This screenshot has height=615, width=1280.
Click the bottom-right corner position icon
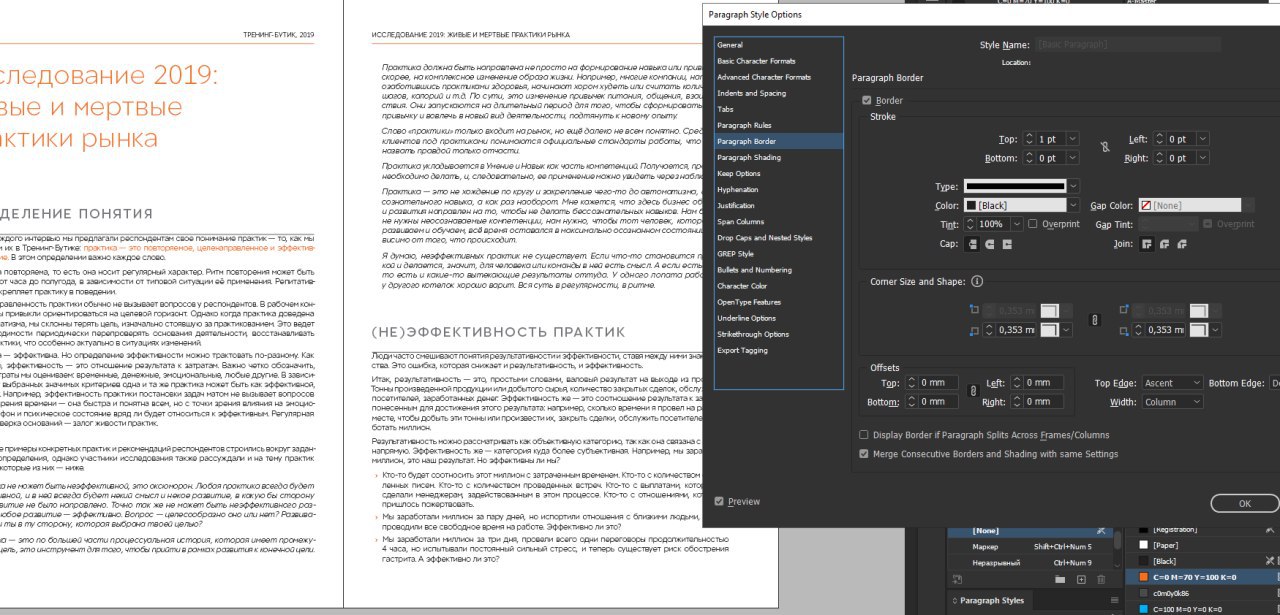click(1126, 330)
